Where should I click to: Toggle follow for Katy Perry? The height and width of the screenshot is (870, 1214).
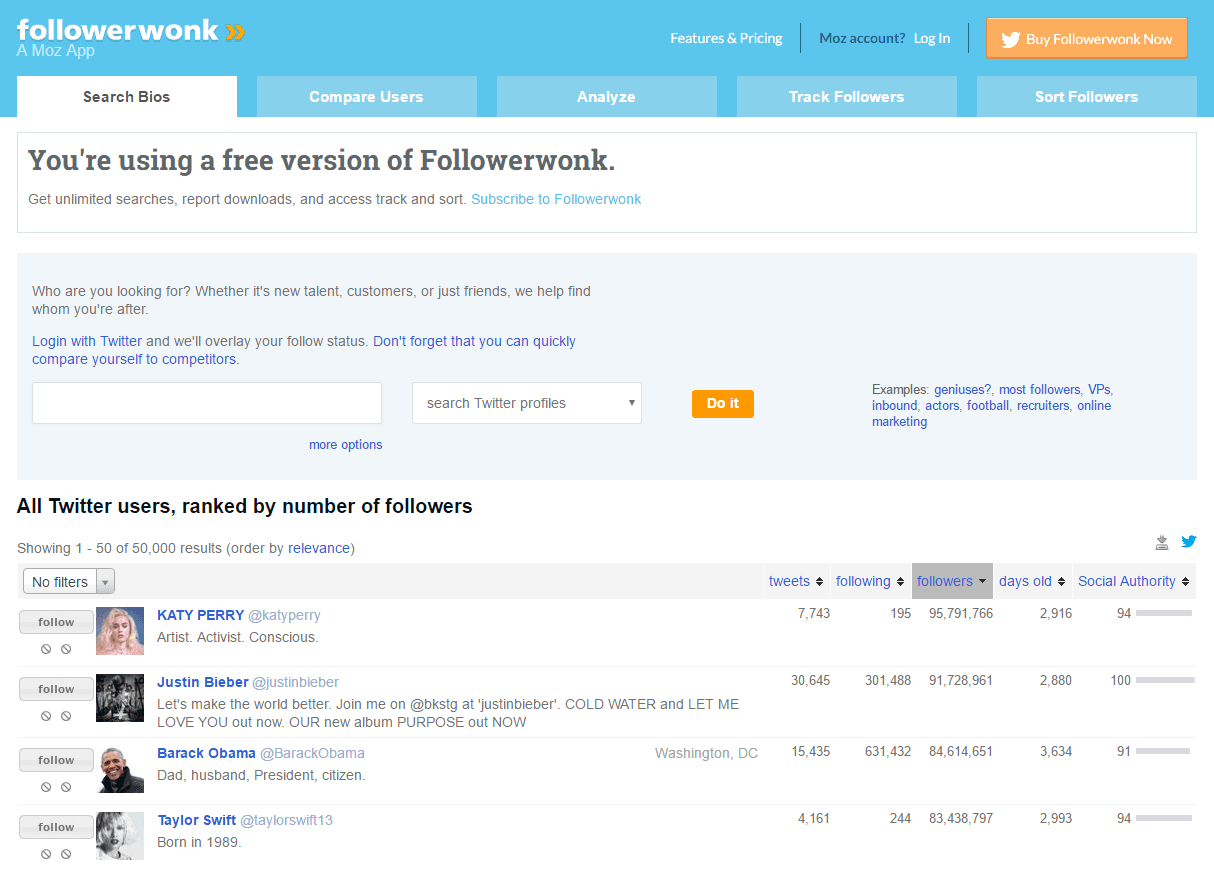point(56,621)
